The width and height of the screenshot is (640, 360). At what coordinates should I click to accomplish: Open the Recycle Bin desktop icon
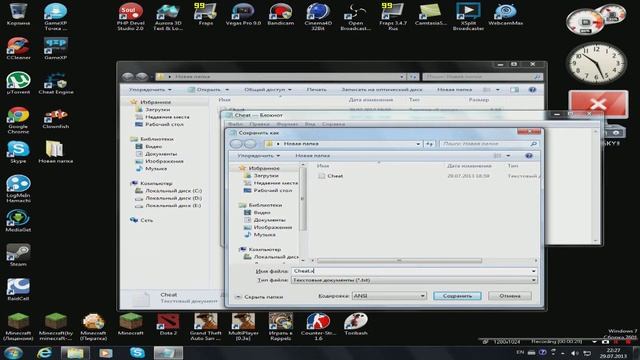point(18,14)
